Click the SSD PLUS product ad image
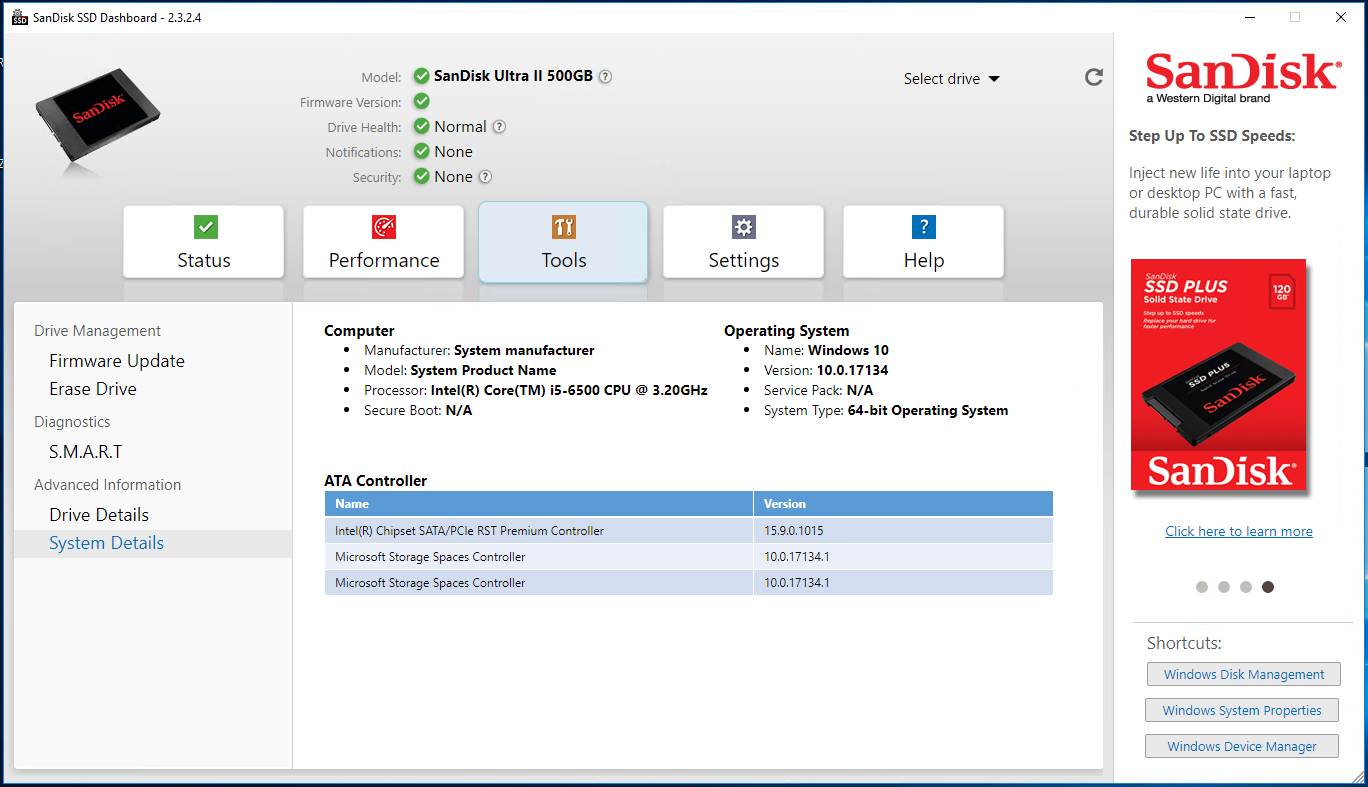1368x787 pixels. 1219,375
